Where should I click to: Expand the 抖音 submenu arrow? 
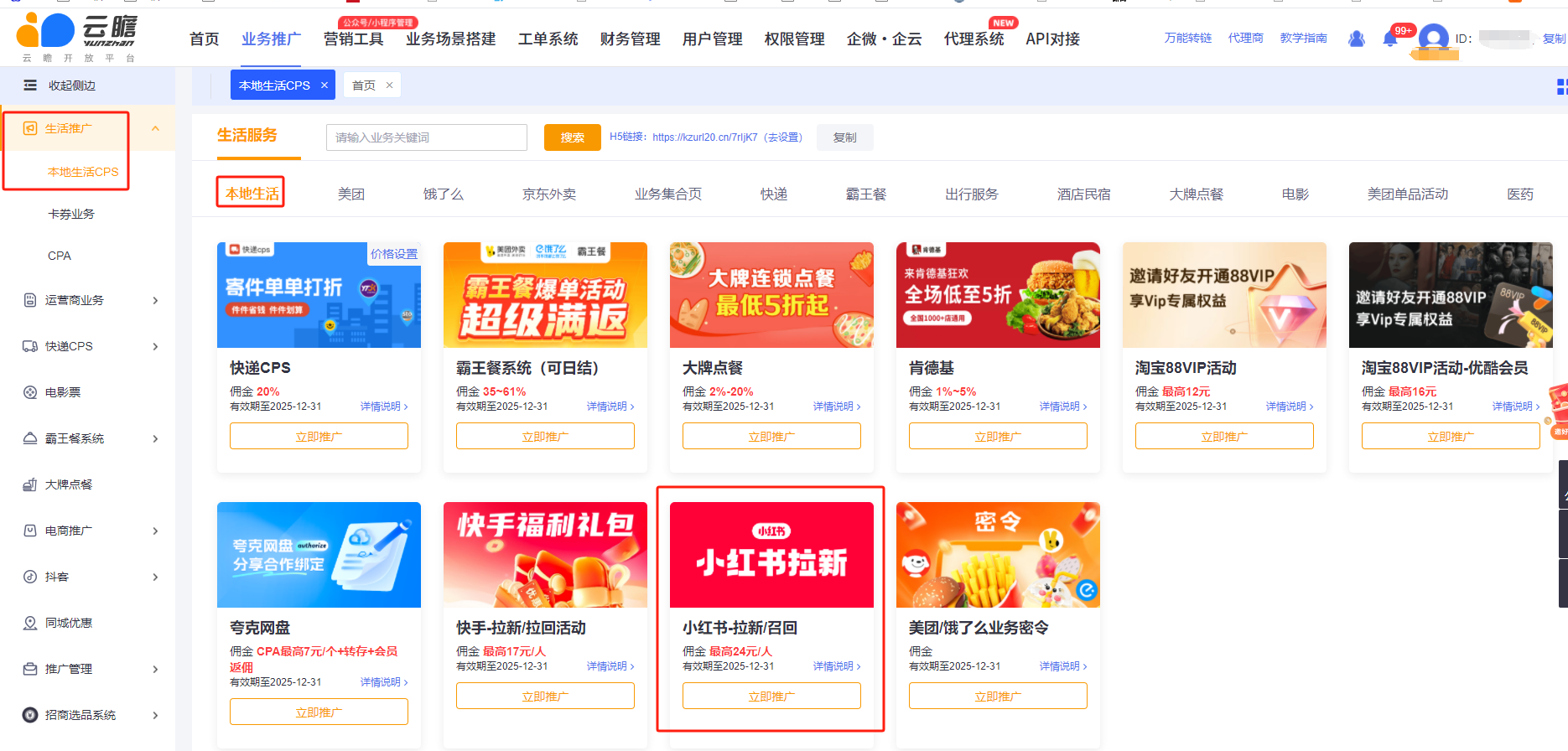click(155, 577)
